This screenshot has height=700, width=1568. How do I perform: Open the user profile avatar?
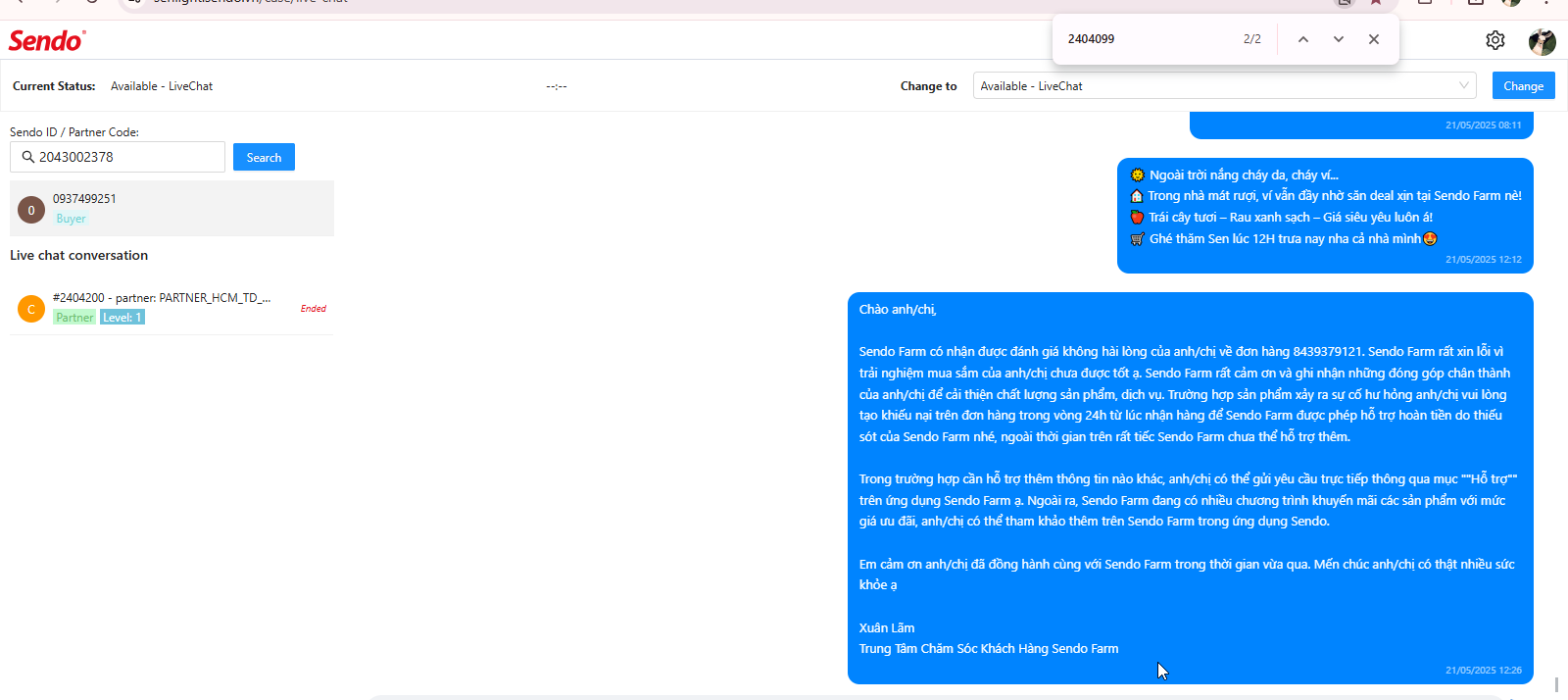coord(1542,41)
